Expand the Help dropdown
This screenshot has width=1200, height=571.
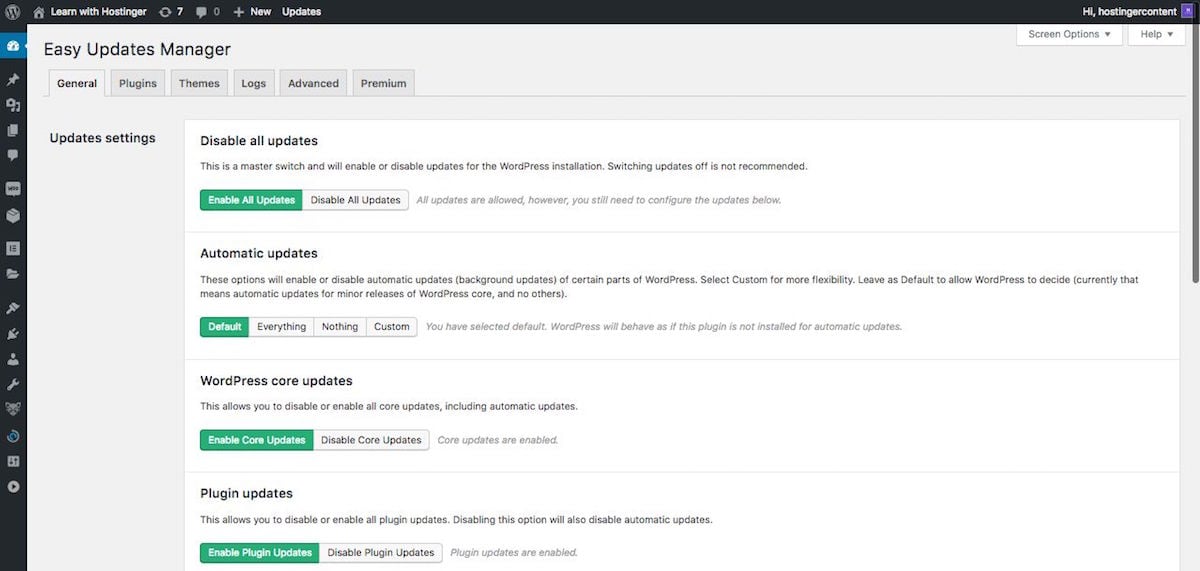[1157, 34]
